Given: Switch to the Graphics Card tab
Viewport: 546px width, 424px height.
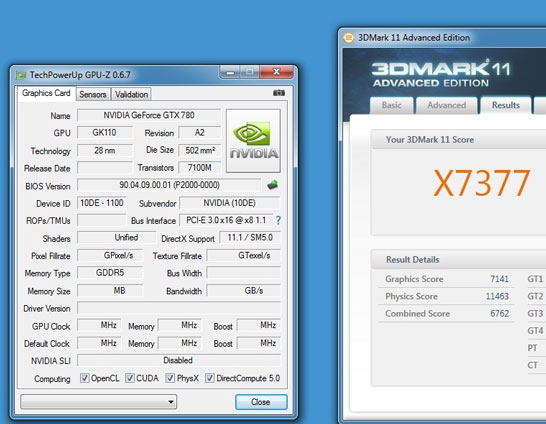Looking at the screenshot, I should (46, 93).
